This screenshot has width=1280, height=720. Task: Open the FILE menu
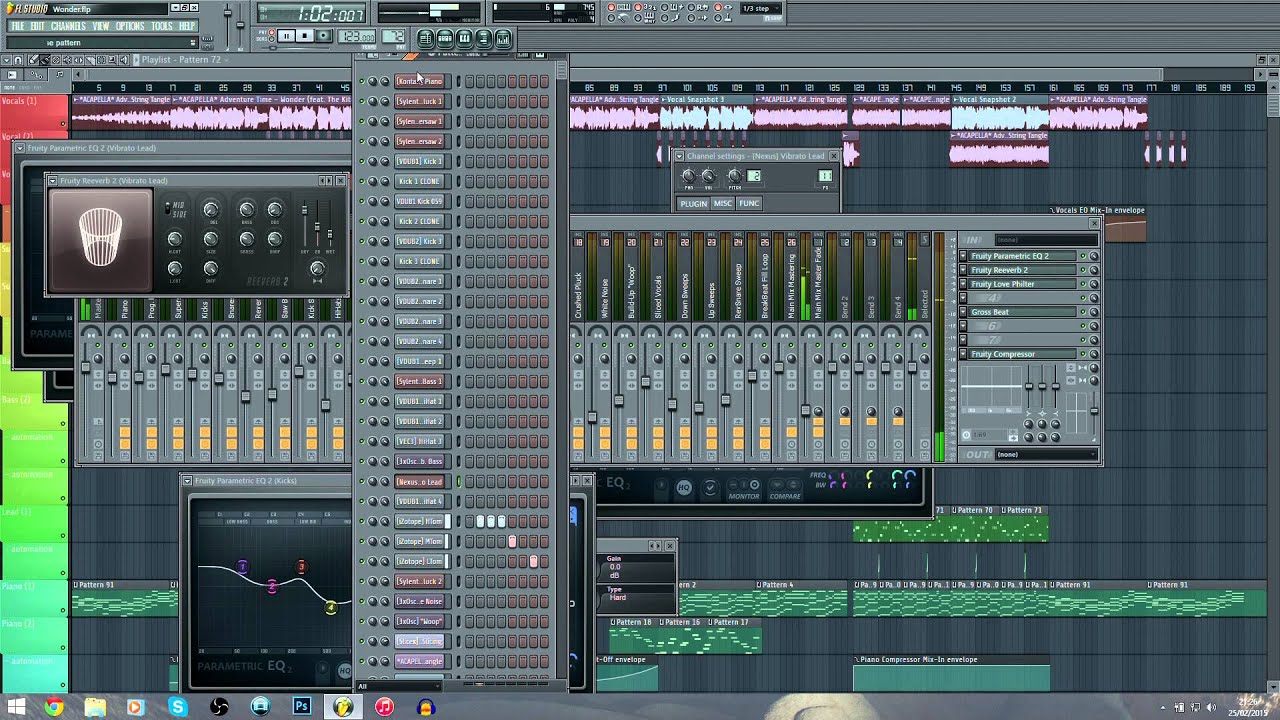pyautogui.click(x=17, y=25)
